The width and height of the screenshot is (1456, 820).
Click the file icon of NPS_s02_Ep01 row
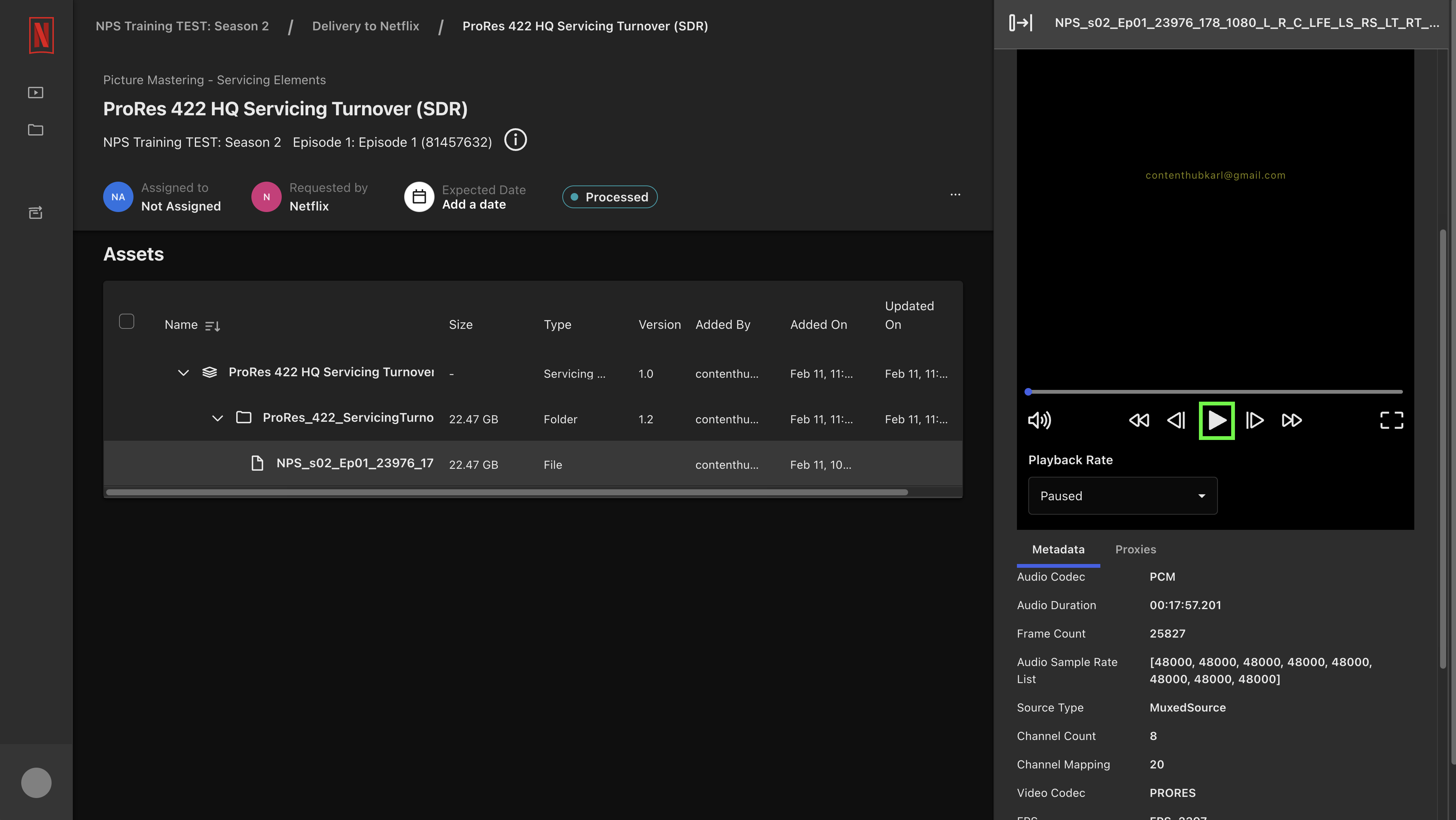click(257, 463)
